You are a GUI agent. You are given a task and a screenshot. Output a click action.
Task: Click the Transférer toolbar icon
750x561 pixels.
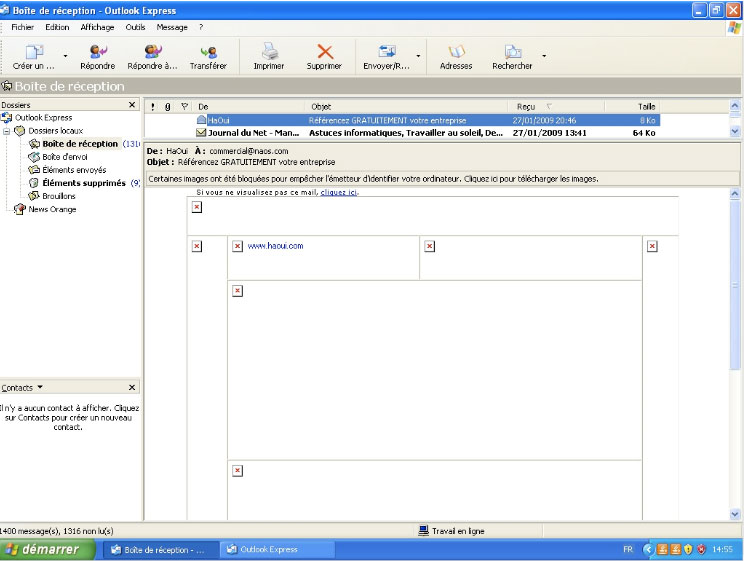pyautogui.click(x=208, y=51)
